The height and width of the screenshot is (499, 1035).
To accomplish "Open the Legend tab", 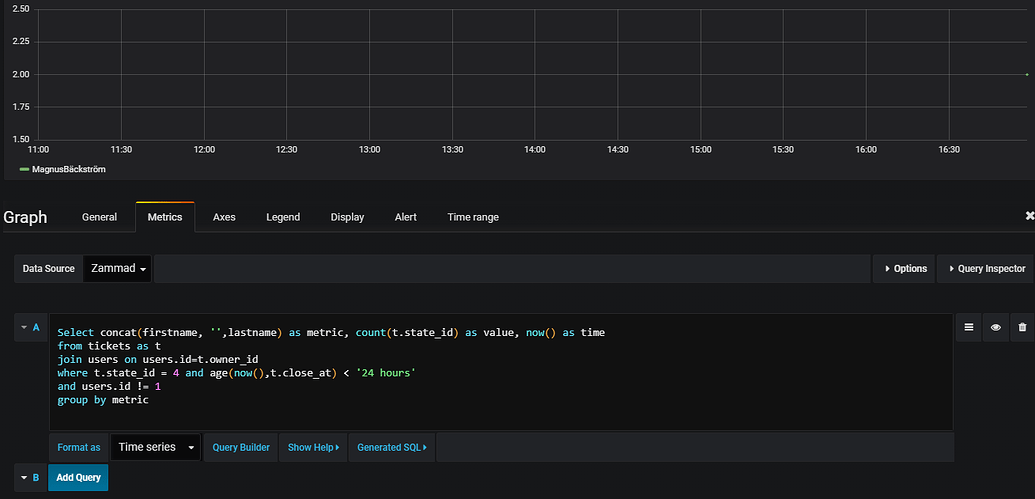I will pos(283,217).
